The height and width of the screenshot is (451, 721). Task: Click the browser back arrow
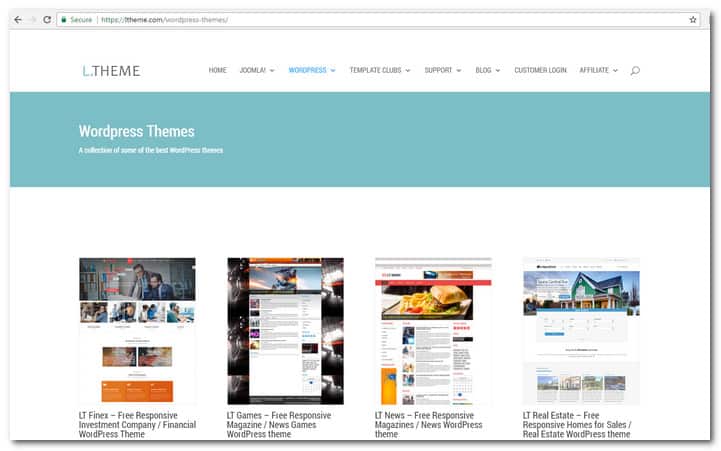(x=17, y=19)
